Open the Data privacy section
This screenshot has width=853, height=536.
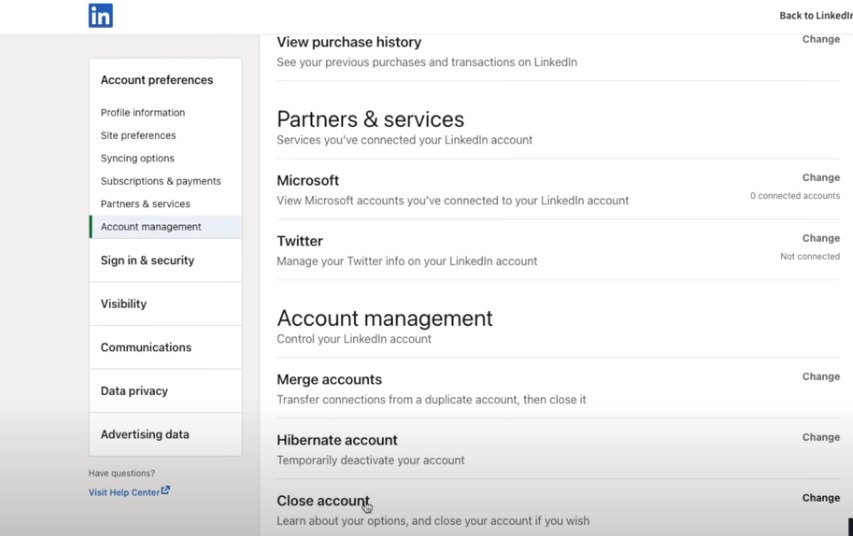(134, 391)
